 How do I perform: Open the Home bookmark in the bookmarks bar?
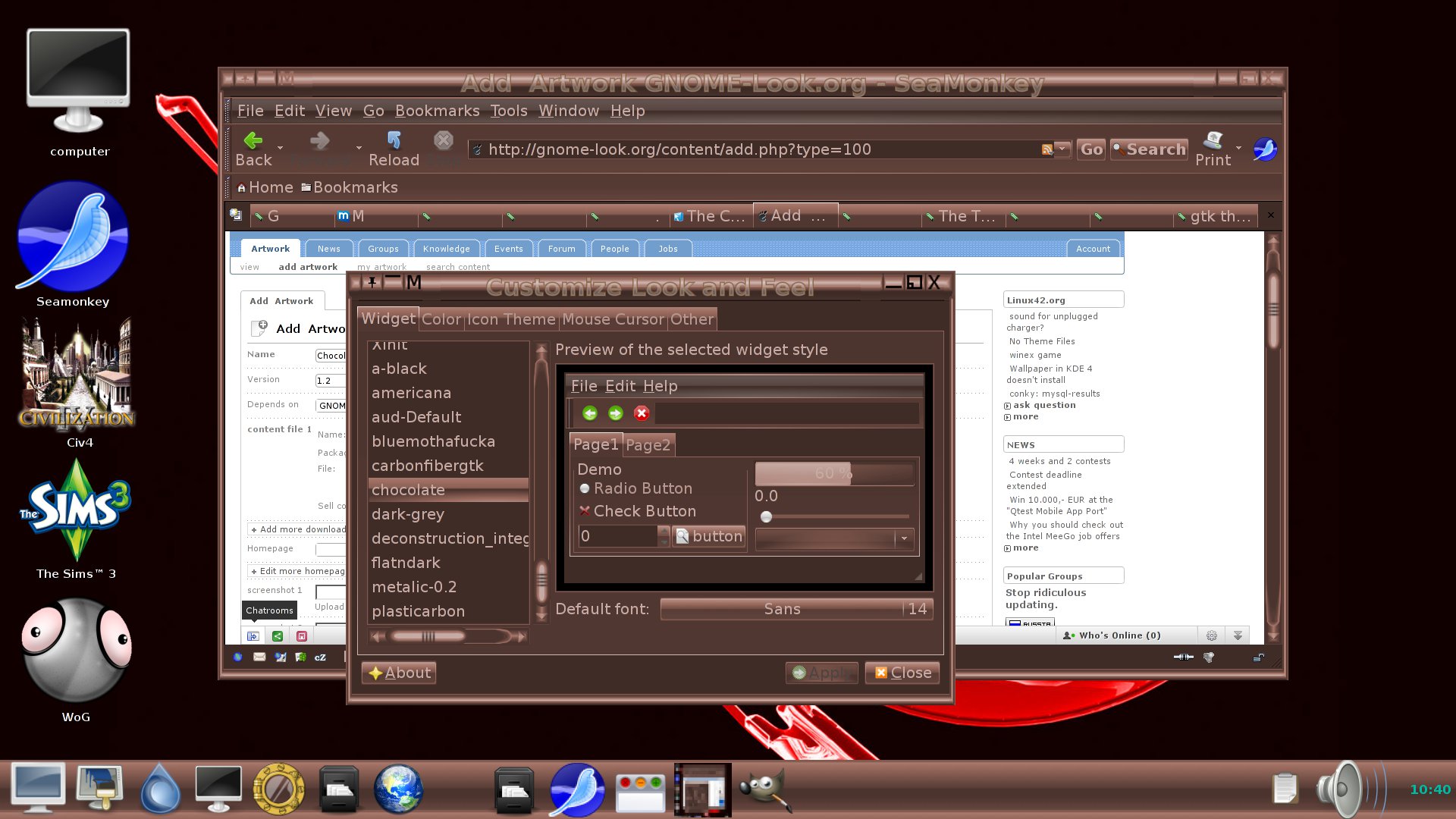265,187
